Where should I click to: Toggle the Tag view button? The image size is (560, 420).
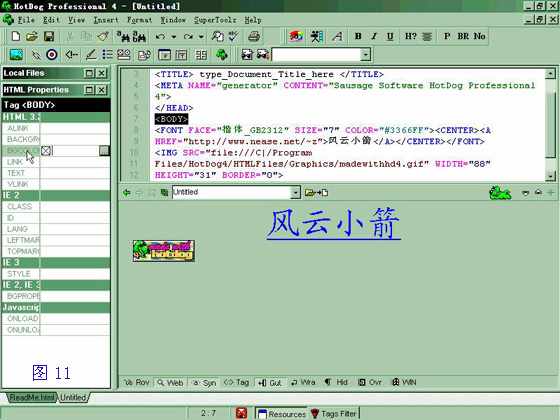pos(236,382)
